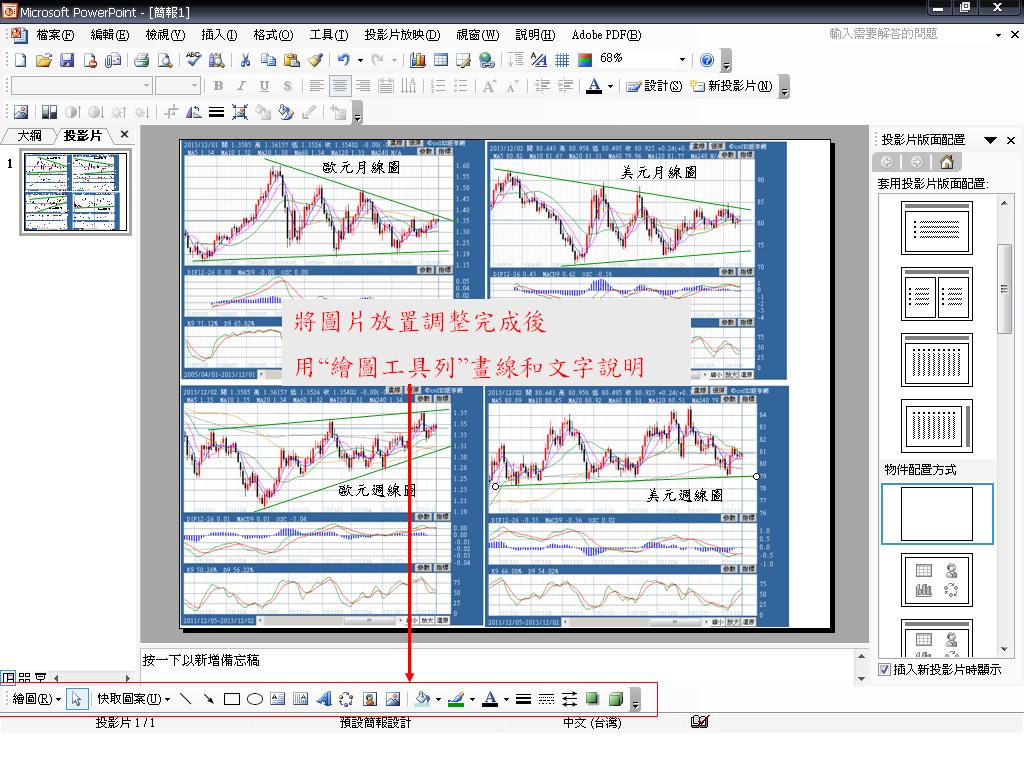Open the zoom percentage dropdown showing 68%
This screenshot has height=768, width=1024.
click(x=682, y=60)
